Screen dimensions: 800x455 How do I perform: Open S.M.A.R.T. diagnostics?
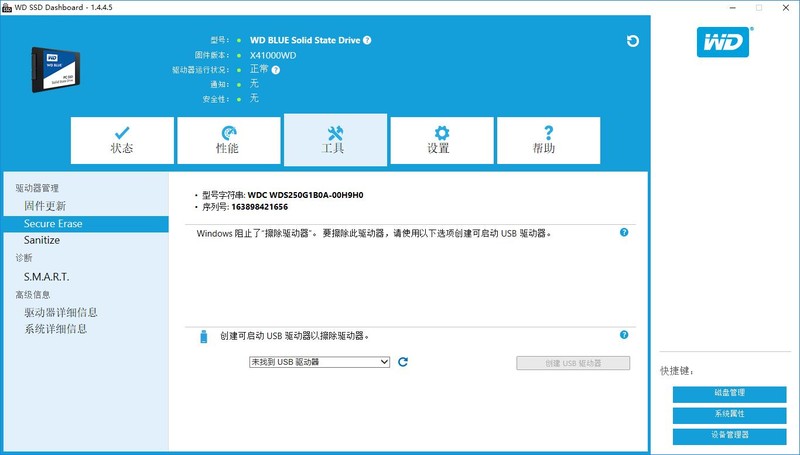point(46,277)
